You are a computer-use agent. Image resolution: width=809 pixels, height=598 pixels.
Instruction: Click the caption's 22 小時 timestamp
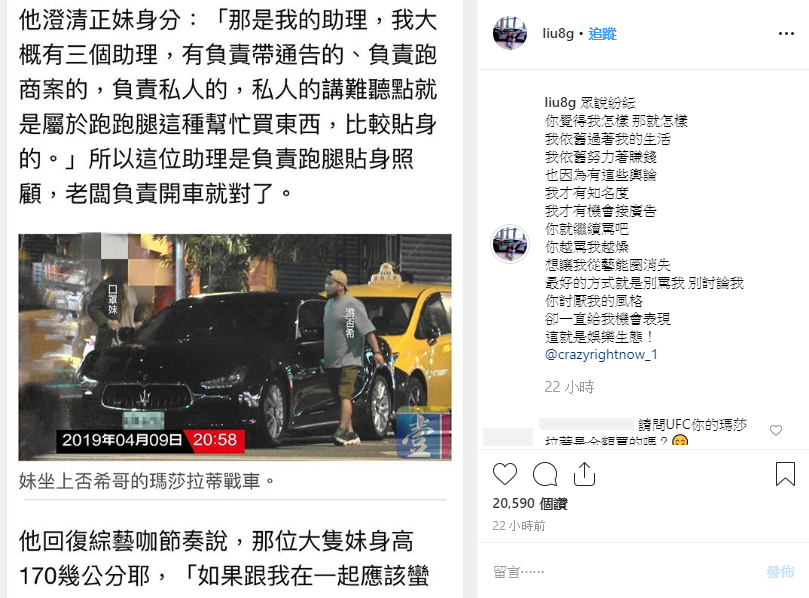click(x=570, y=387)
